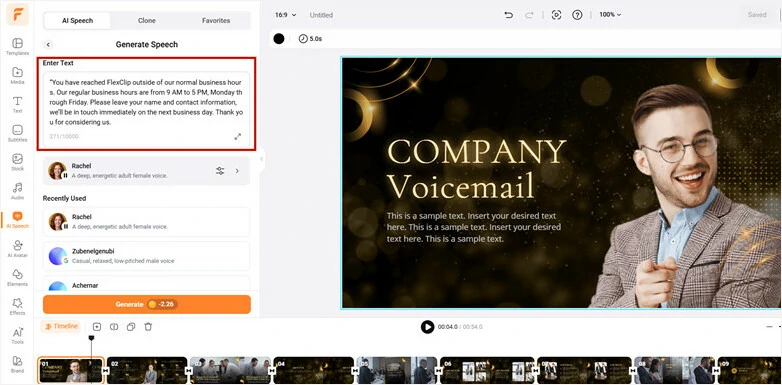Open the Subtitles panel
The width and height of the screenshot is (782, 385).
[x=17, y=133]
